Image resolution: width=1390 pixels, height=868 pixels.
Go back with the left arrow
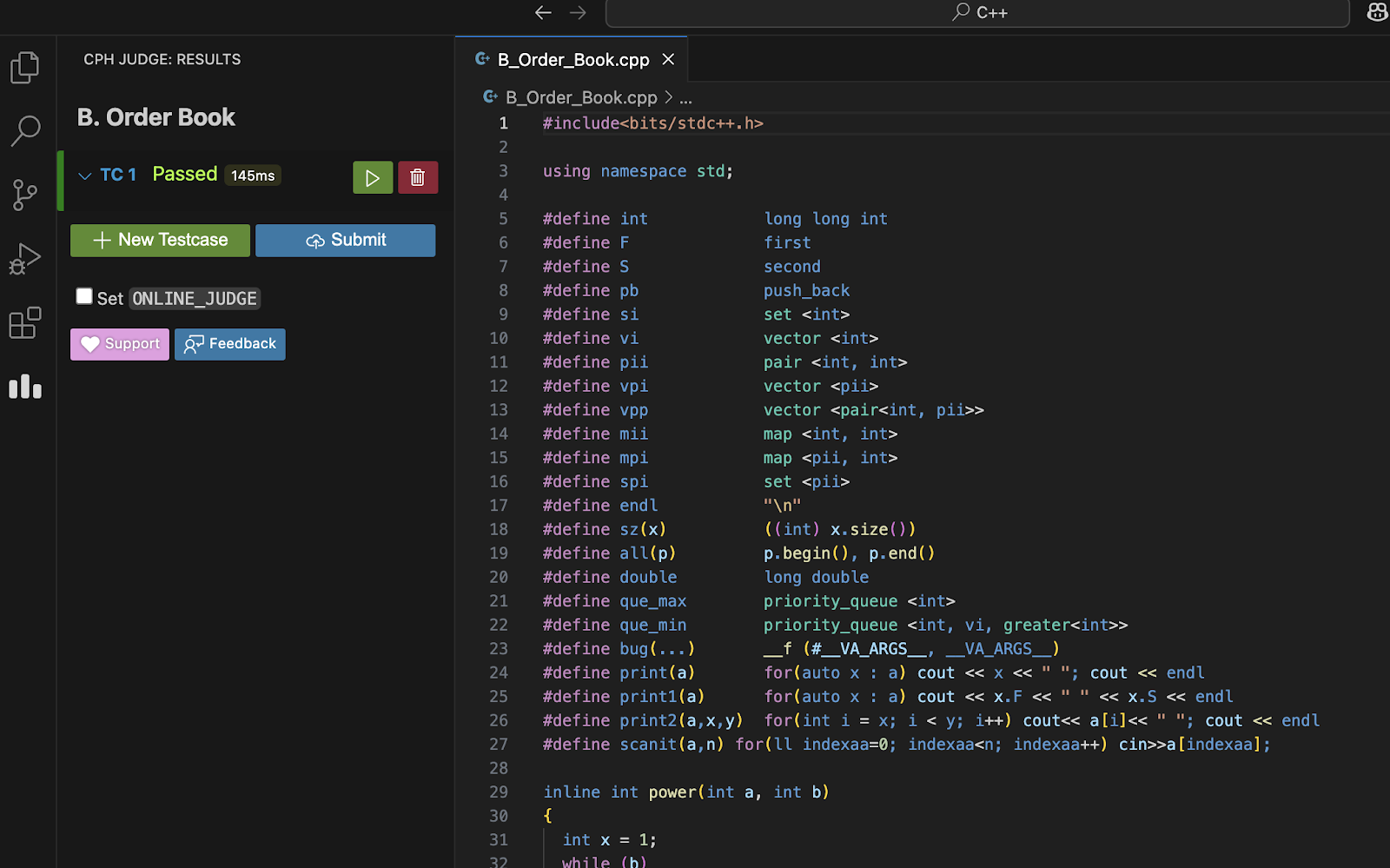pos(543,12)
